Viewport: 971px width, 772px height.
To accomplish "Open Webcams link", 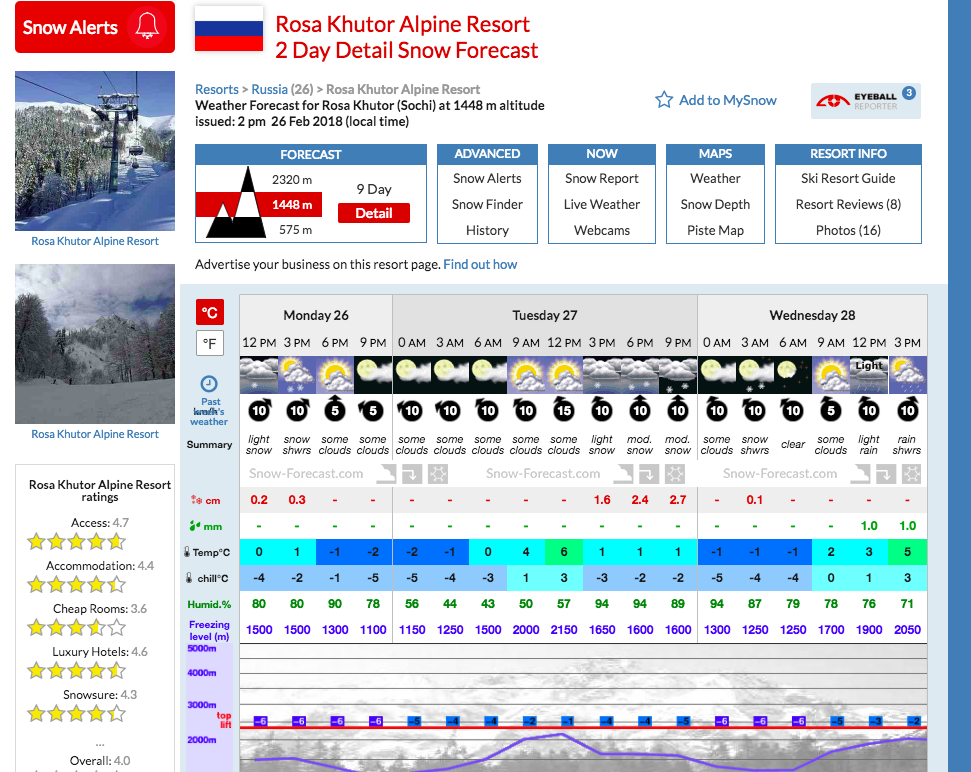I will (602, 230).
